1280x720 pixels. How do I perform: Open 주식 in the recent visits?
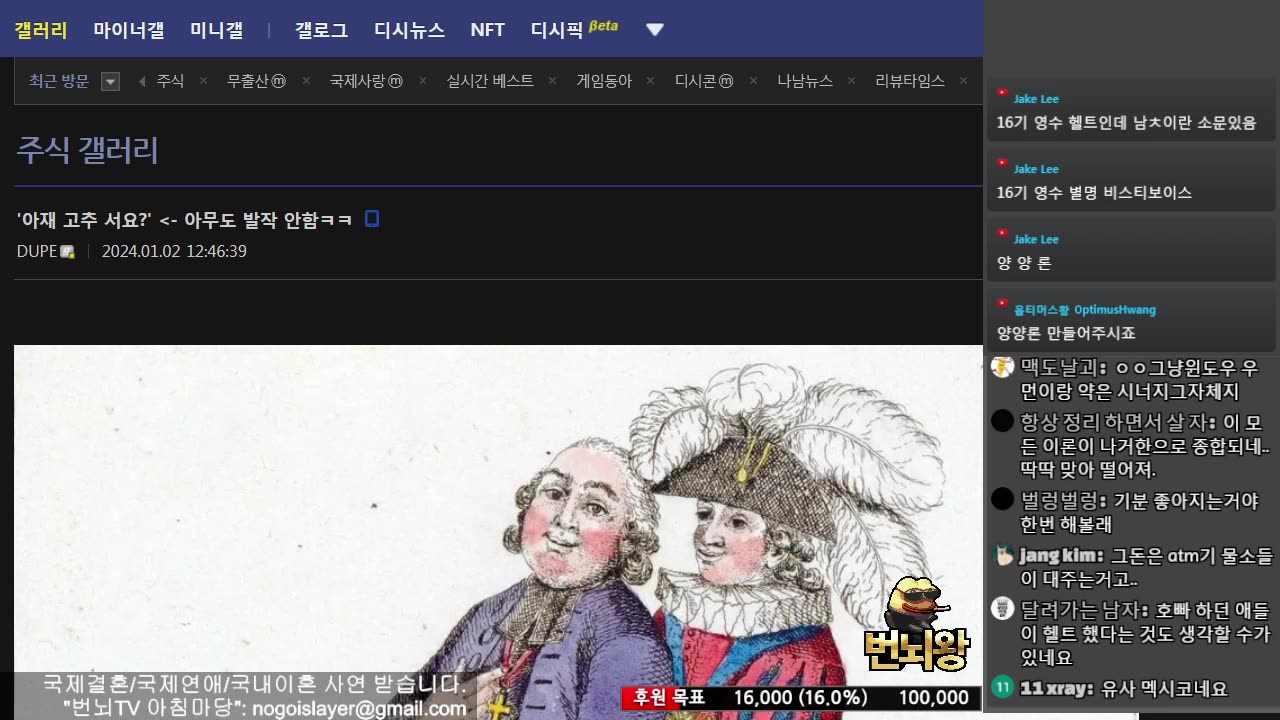[x=170, y=81]
